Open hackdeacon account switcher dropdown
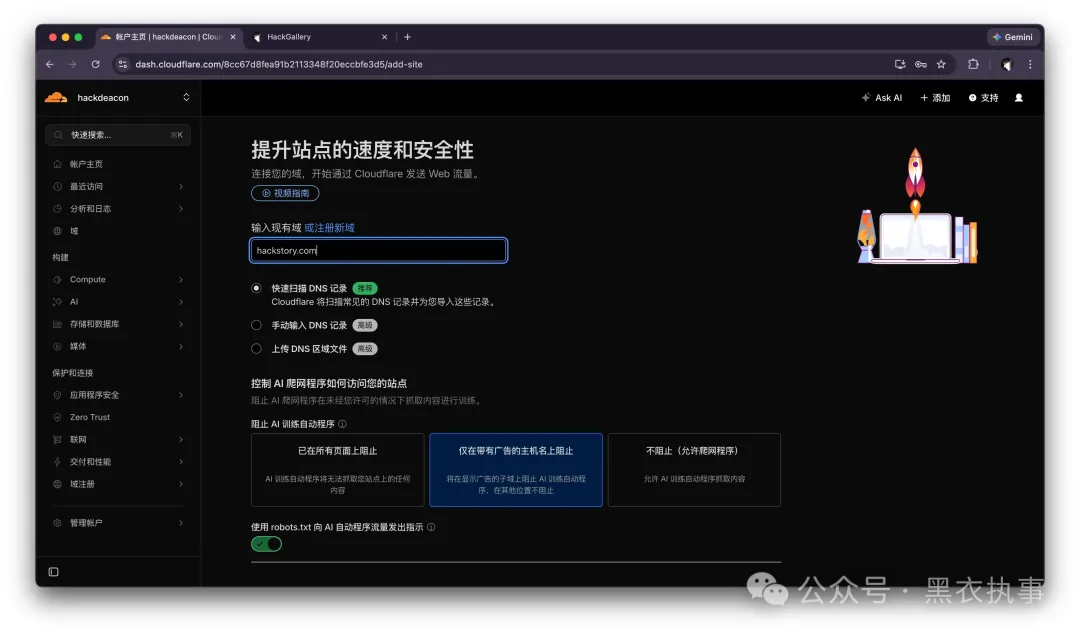 pyautogui.click(x=186, y=97)
